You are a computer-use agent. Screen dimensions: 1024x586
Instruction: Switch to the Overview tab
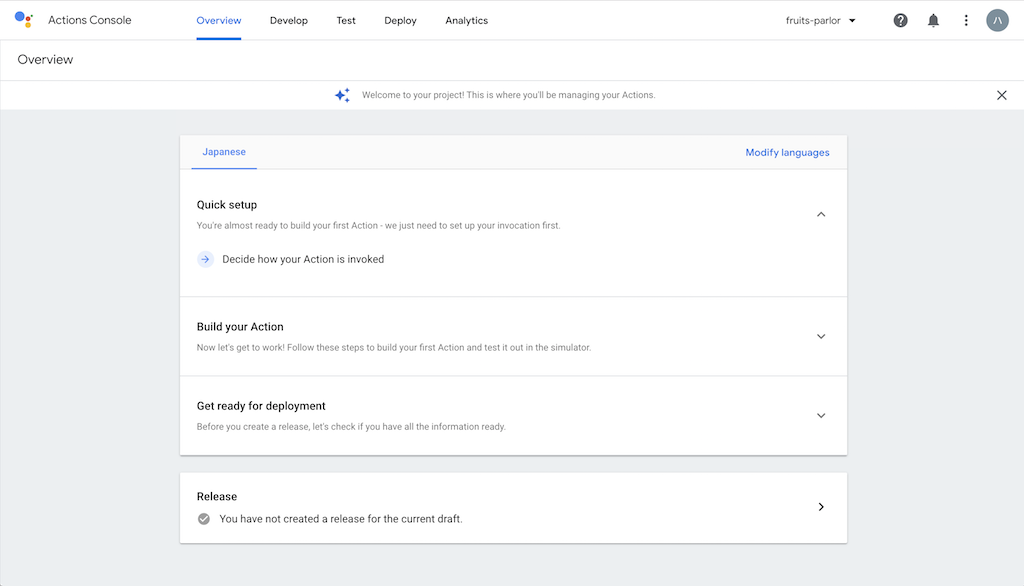219,20
